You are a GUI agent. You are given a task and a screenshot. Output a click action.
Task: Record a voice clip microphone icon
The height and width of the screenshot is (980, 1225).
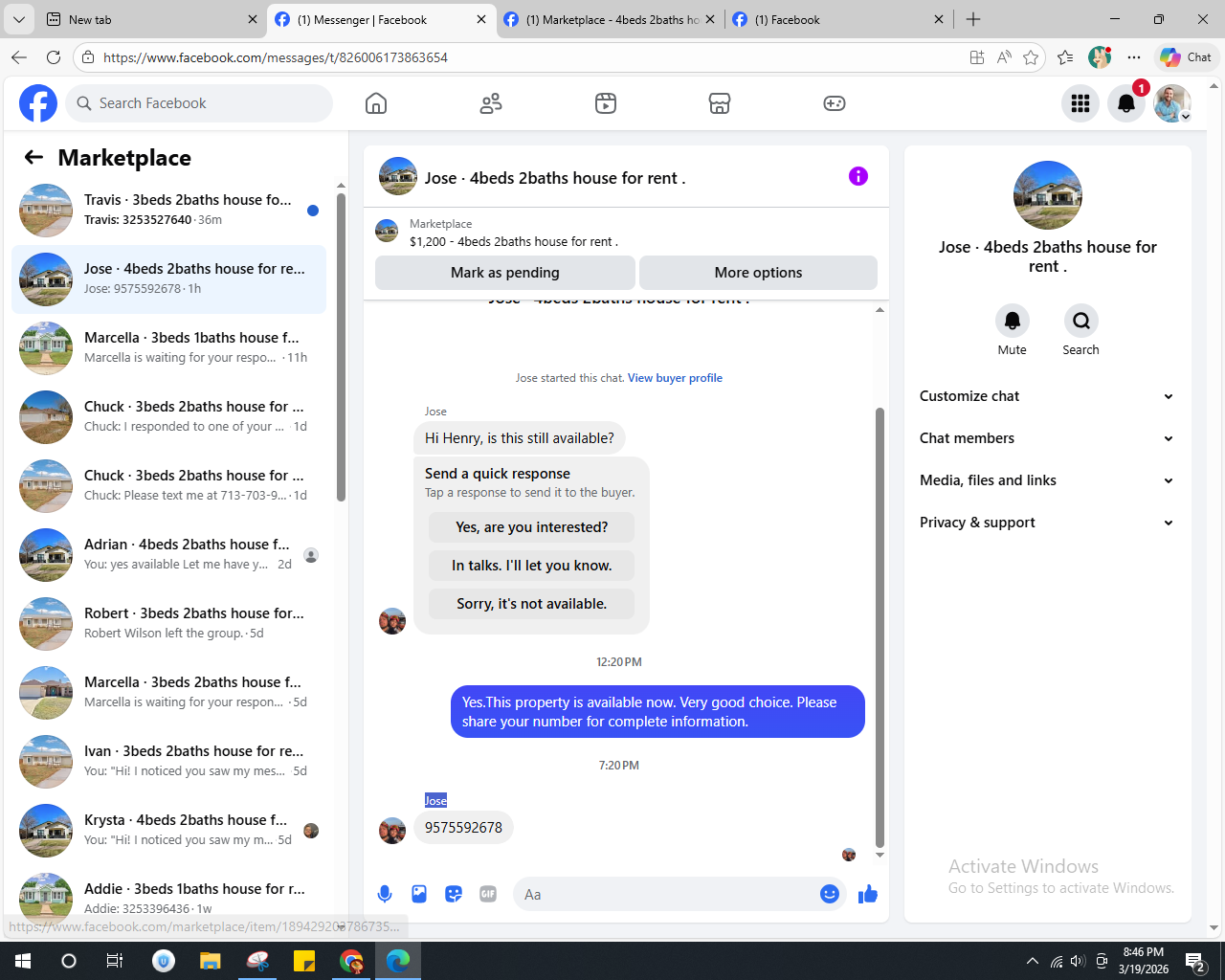tap(385, 894)
